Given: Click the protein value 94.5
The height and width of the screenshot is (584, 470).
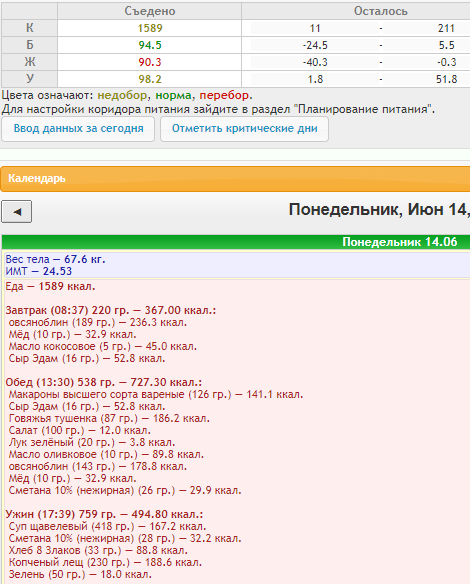Looking at the screenshot, I should click(150, 45).
